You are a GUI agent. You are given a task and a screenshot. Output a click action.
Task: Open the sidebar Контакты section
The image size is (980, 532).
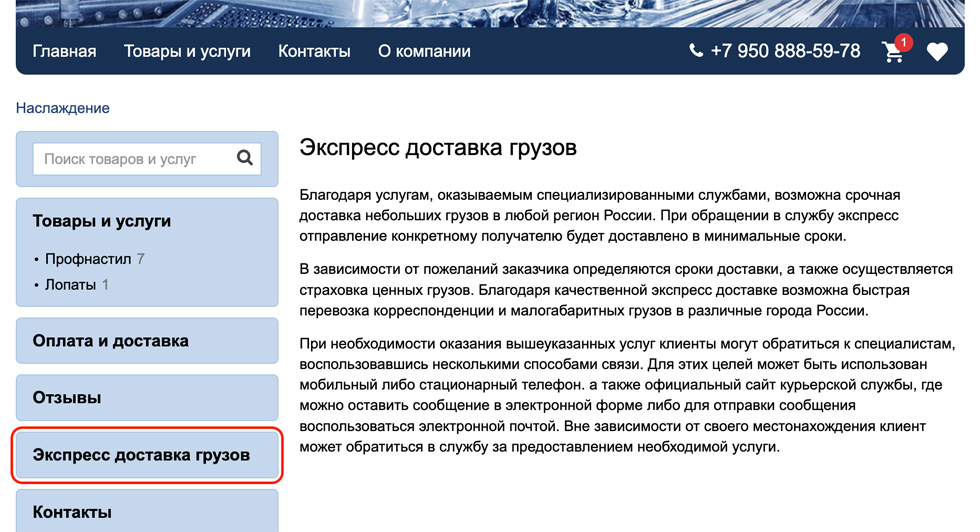point(147,511)
